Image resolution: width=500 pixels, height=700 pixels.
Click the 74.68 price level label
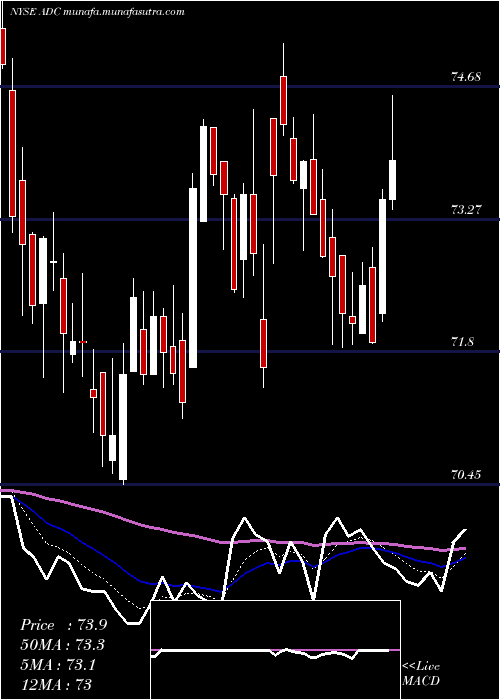pyautogui.click(x=466, y=77)
